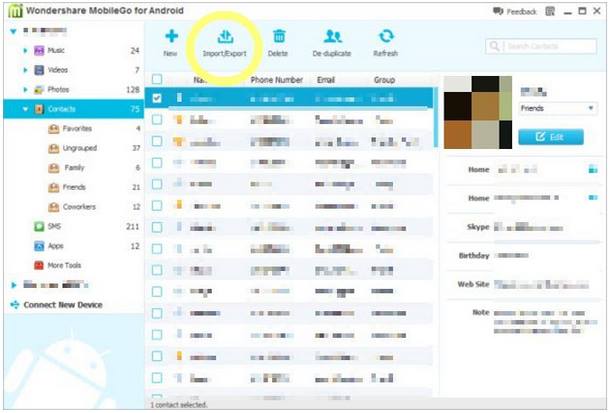The width and height of the screenshot is (610, 413).
Task: Select Ungrouped contacts group
Action: pyautogui.click(x=80, y=148)
